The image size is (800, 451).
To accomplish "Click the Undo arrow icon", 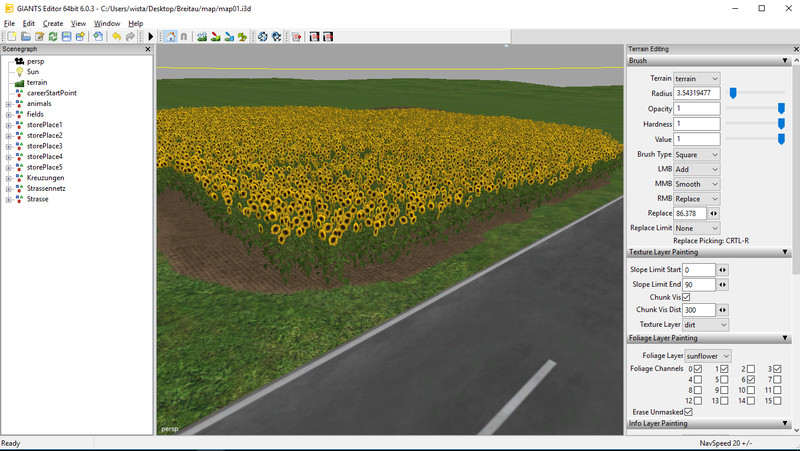I will click(116, 37).
